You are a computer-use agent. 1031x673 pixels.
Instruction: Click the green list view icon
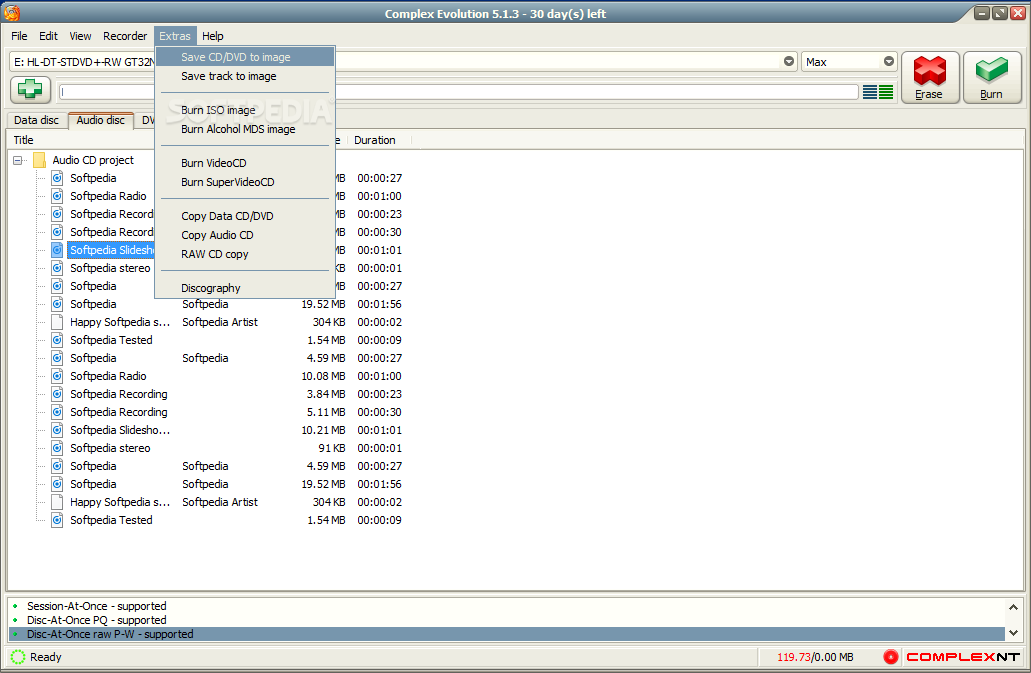[886, 92]
